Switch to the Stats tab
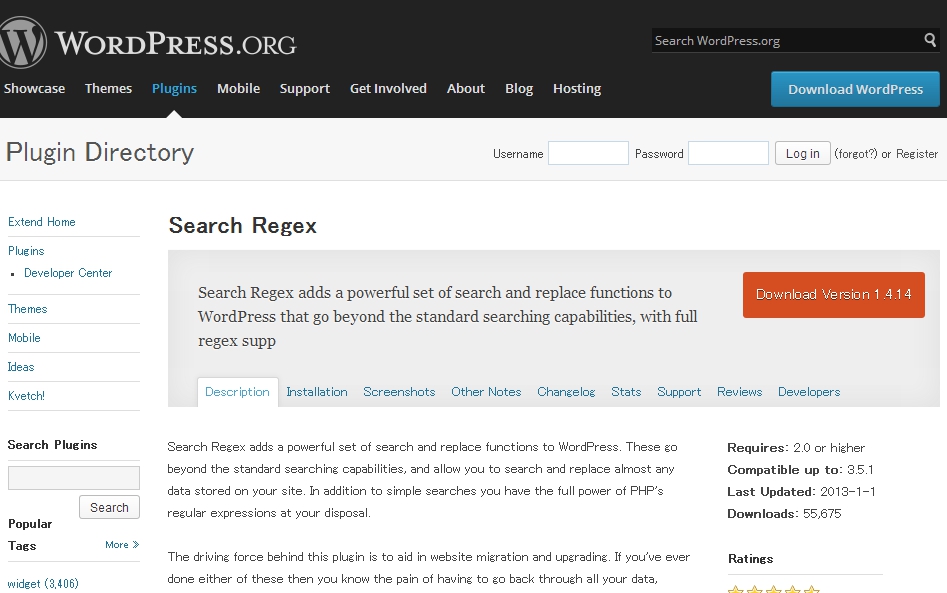Screen dimensions: 947x593 pos(626,392)
